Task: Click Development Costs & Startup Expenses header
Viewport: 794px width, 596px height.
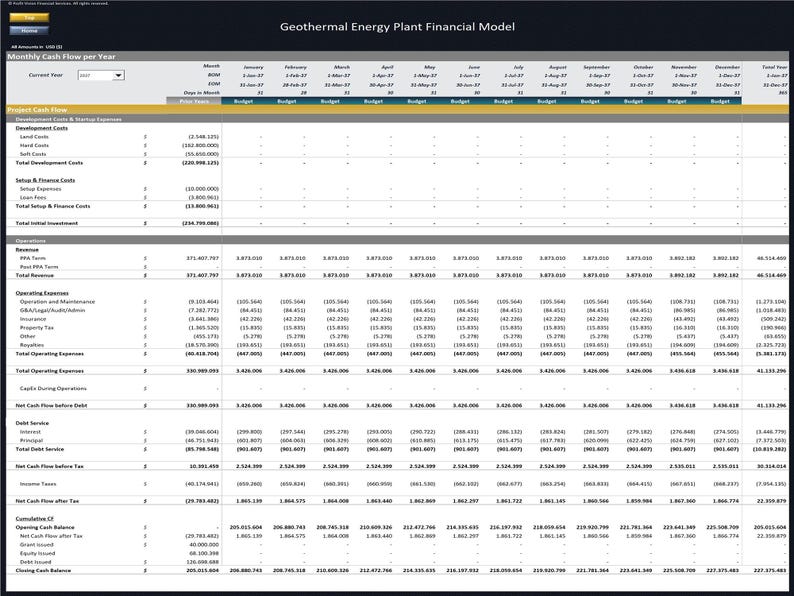Action: pos(68,119)
